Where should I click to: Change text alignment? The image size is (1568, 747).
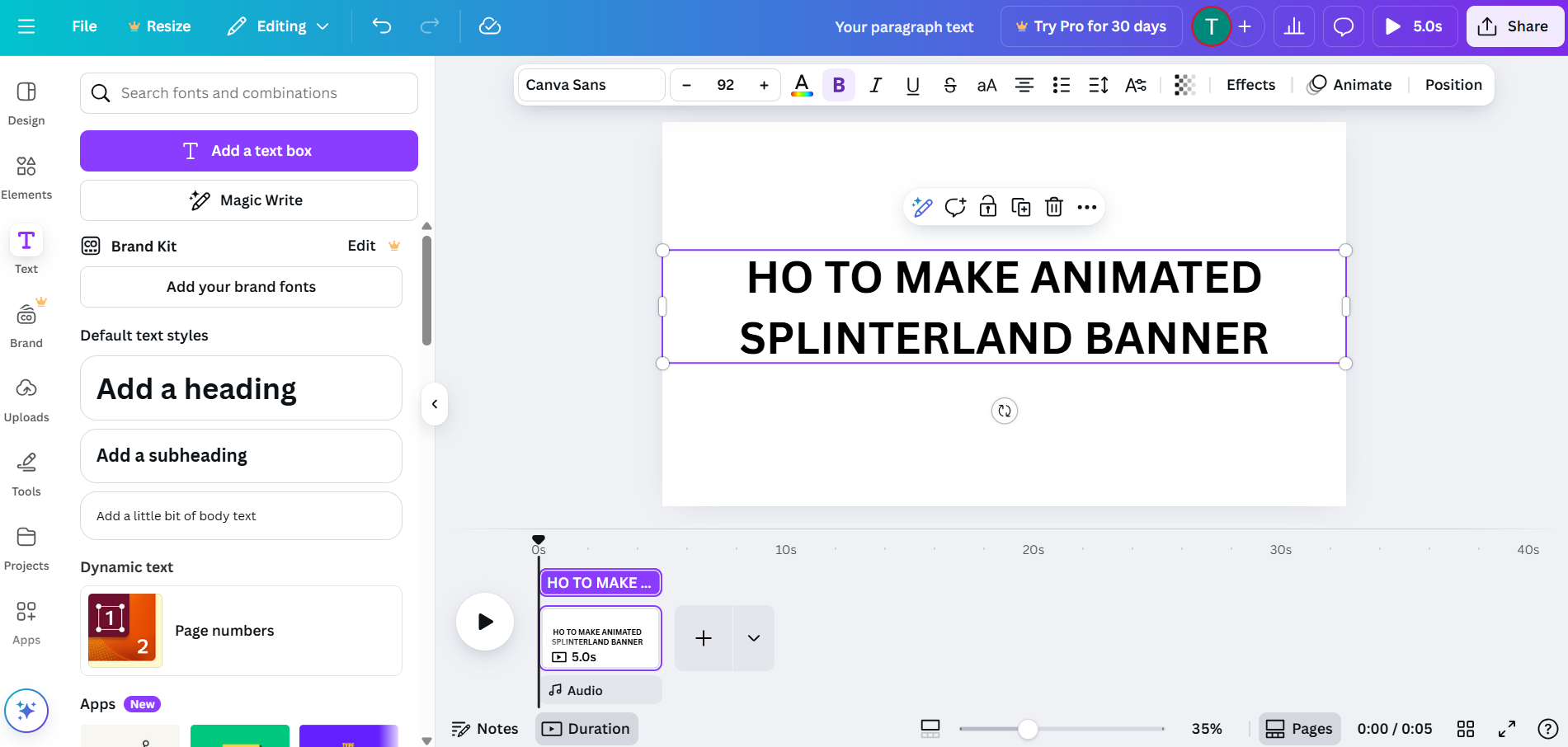click(x=1024, y=85)
